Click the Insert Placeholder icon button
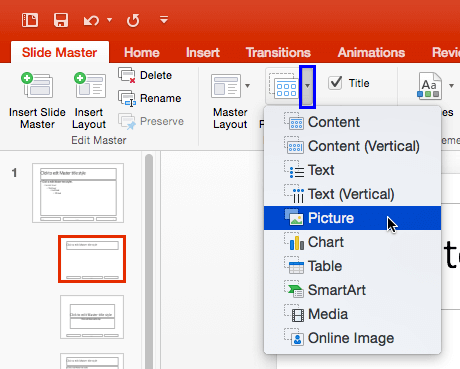 click(283, 86)
